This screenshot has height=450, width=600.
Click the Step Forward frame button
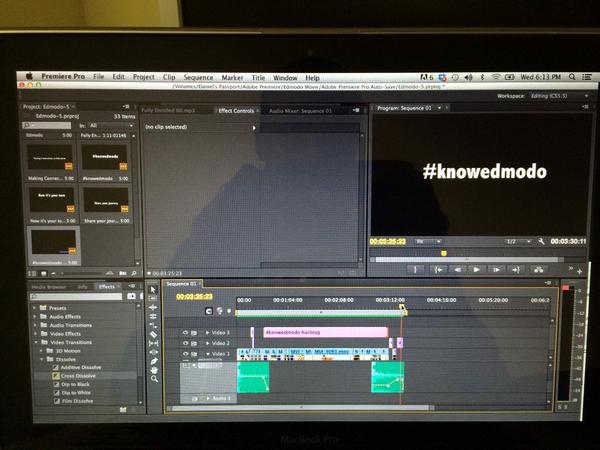[x=496, y=270]
